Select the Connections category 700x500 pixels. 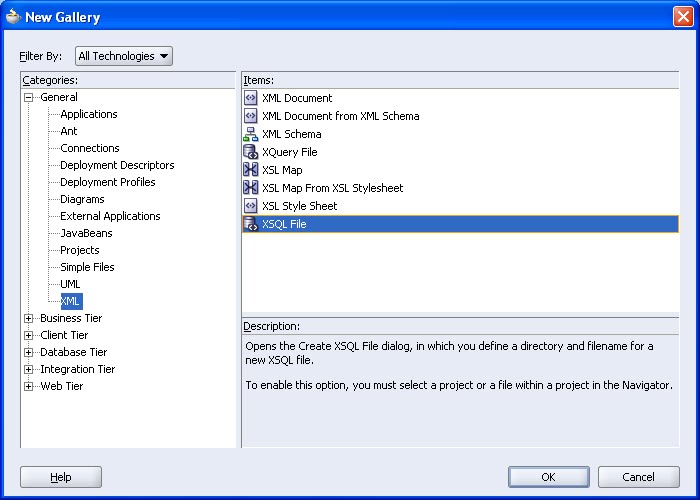pyautogui.click(x=90, y=148)
